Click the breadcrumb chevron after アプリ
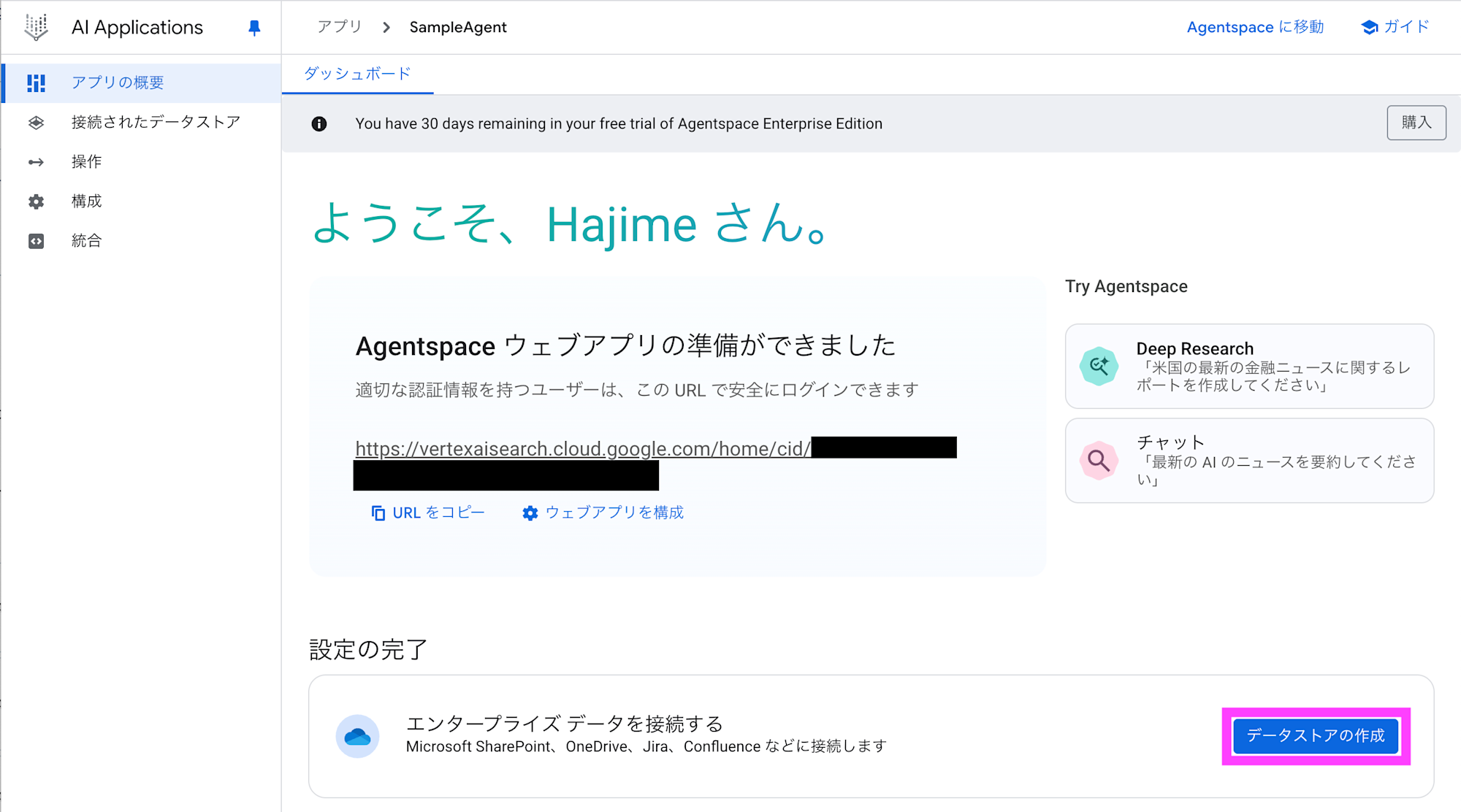Screen dimensions: 1461x812 (386, 27)
